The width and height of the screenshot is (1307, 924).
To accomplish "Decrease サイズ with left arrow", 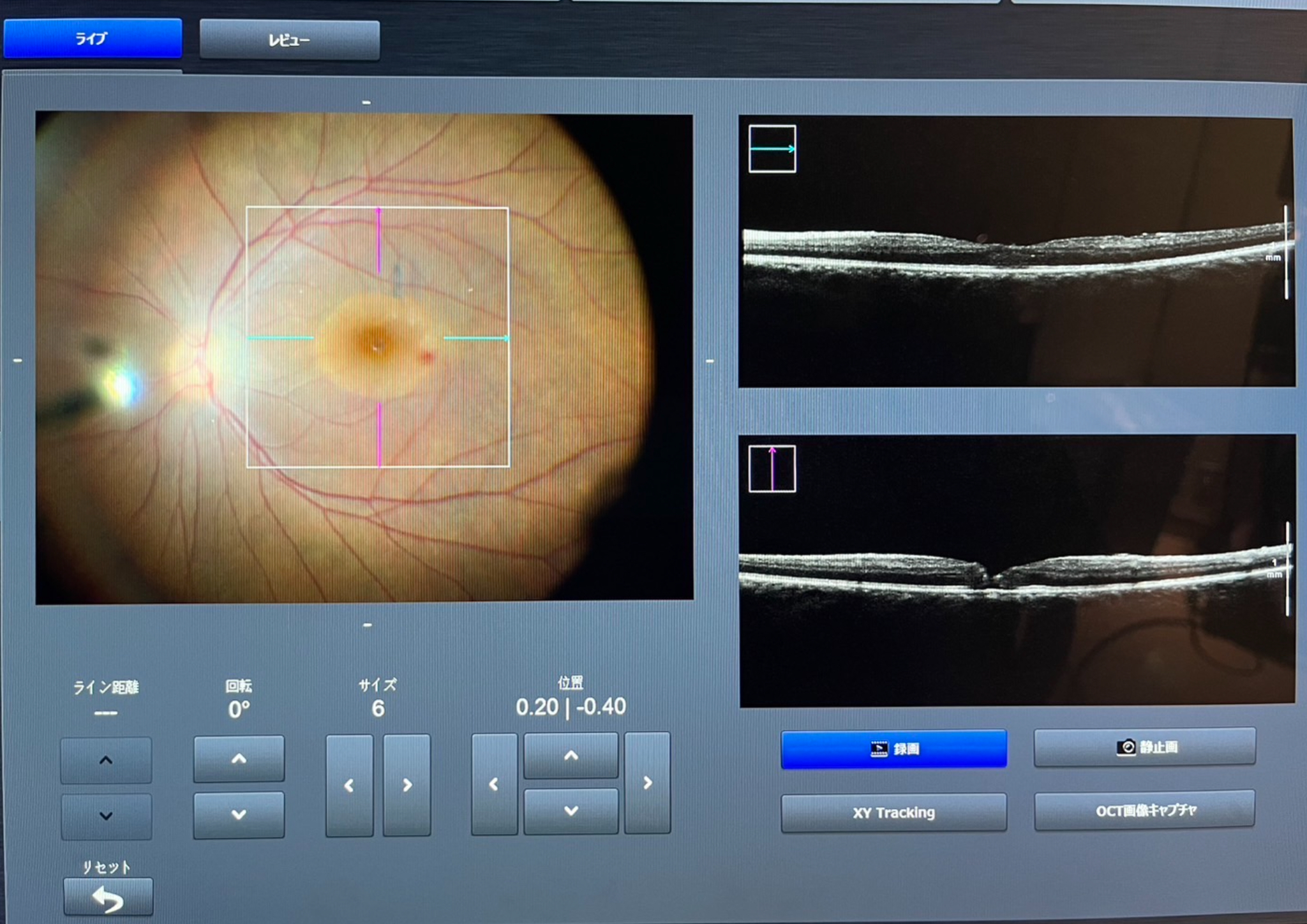I will tap(349, 785).
